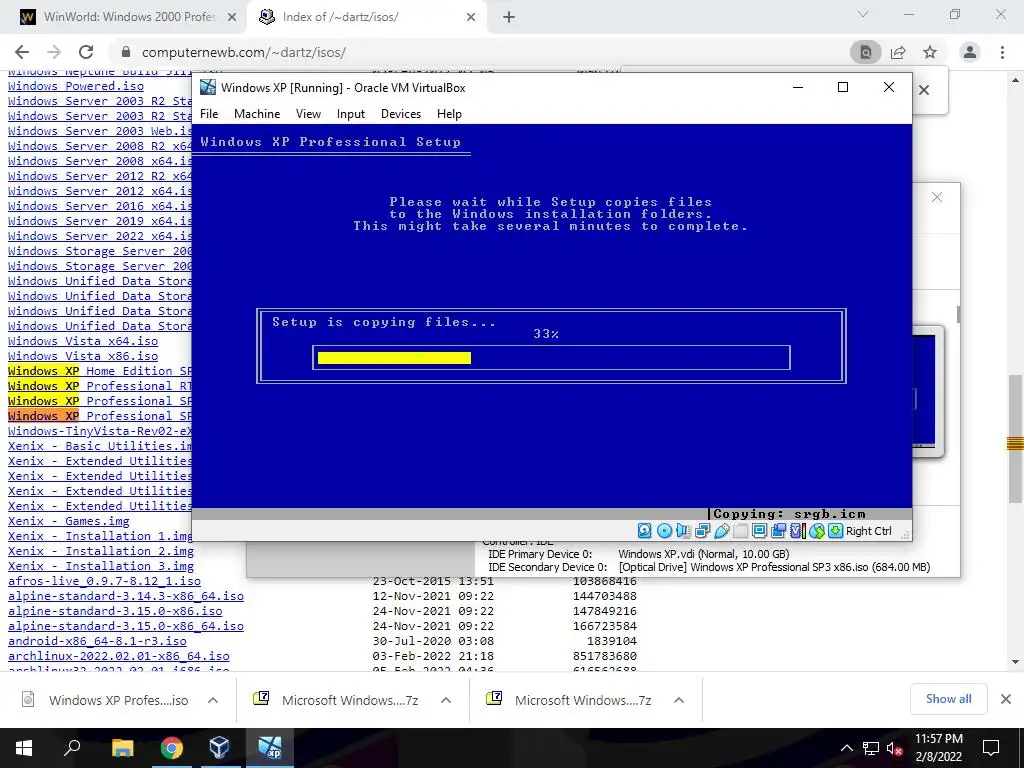Viewport: 1024px width, 768px height.
Task: Expand options for the second Microsoft Windows....7z download
Action: tap(679, 700)
